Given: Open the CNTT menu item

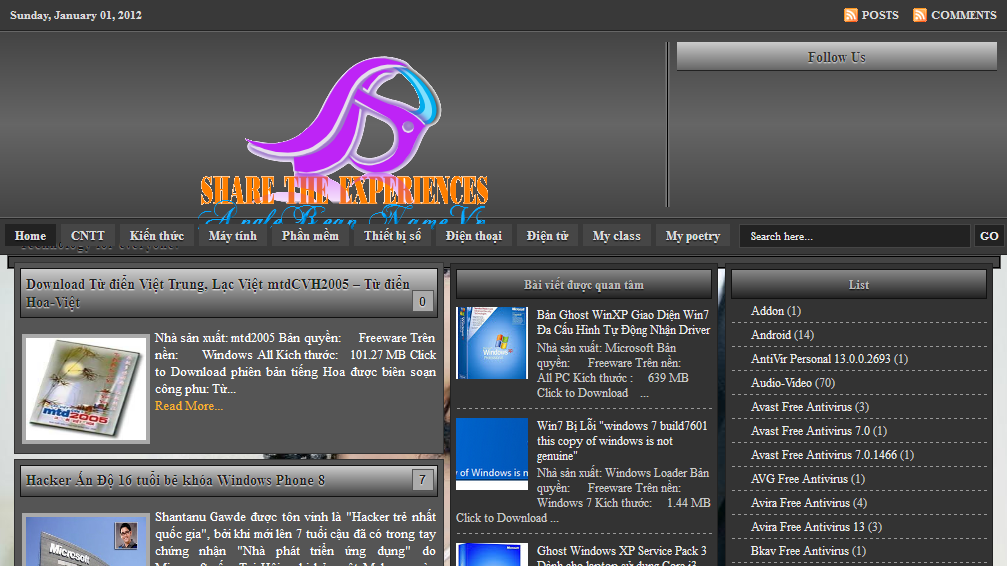Looking at the screenshot, I should point(87,236).
